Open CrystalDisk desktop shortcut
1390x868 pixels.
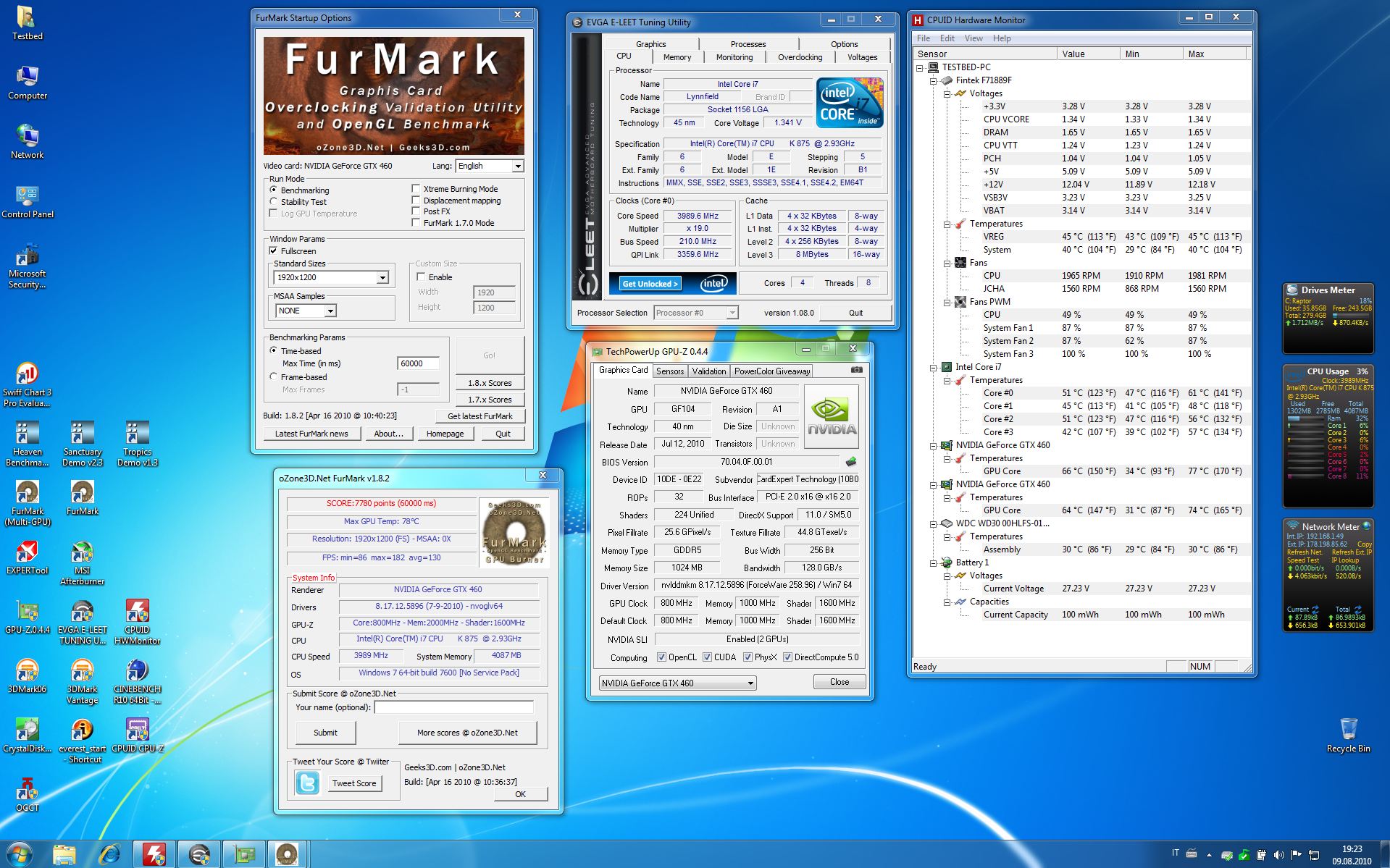[x=27, y=735]
